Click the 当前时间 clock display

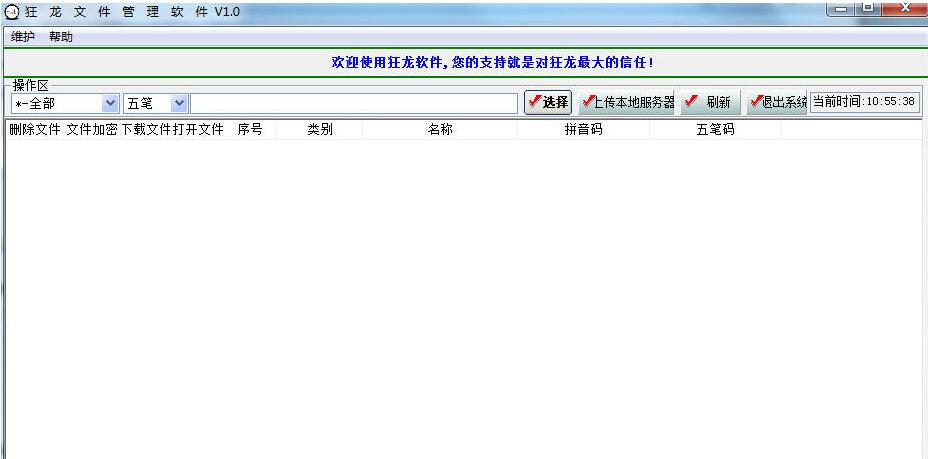coord(864,101)
